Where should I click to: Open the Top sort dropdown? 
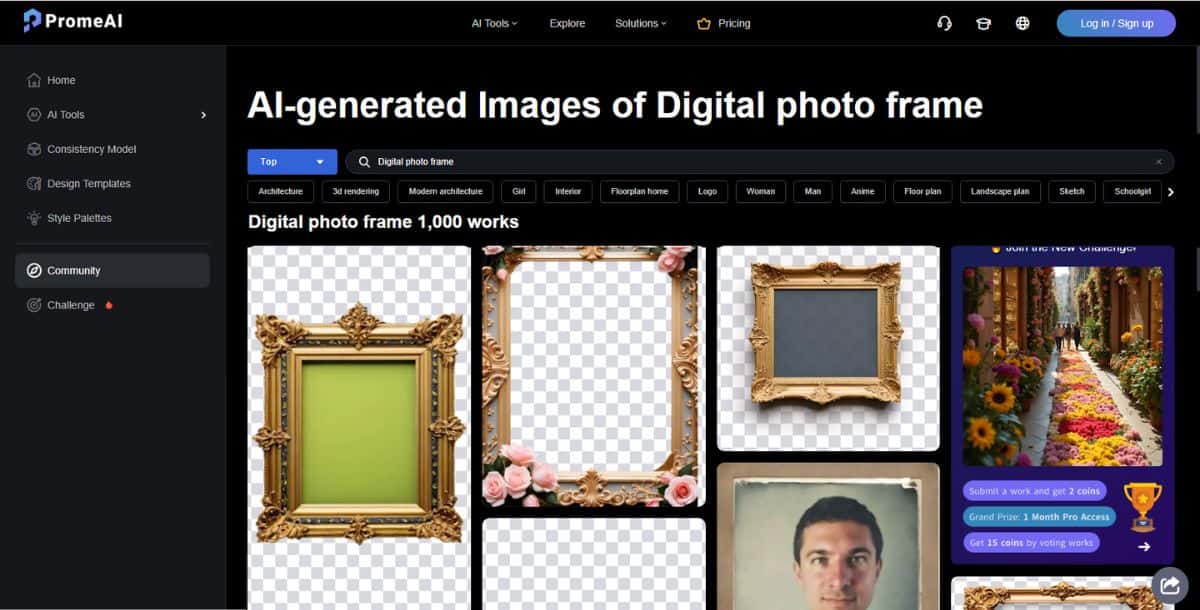292,162
